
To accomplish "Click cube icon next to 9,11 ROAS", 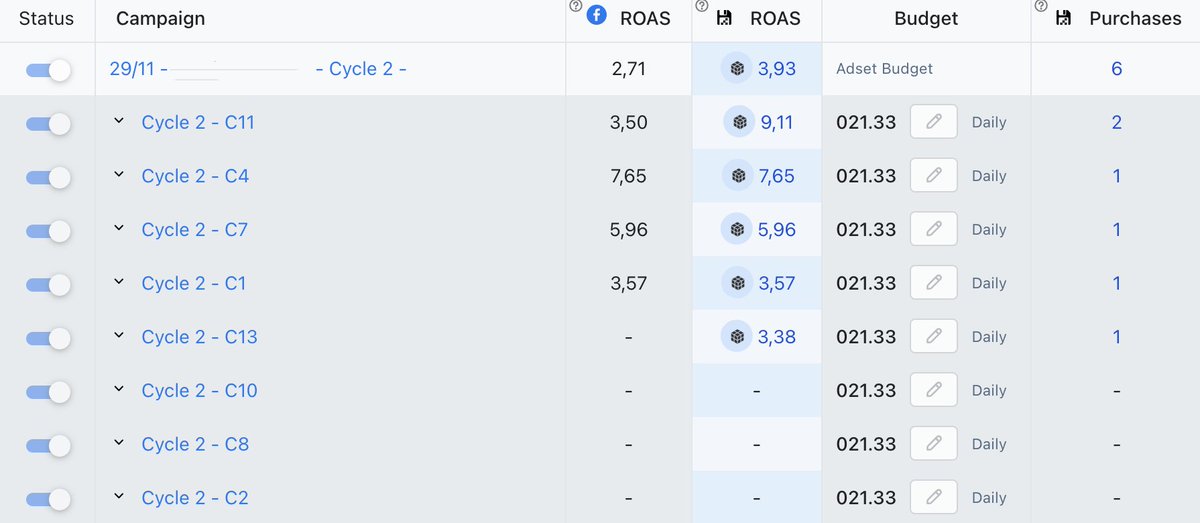I will coord(739,122).
